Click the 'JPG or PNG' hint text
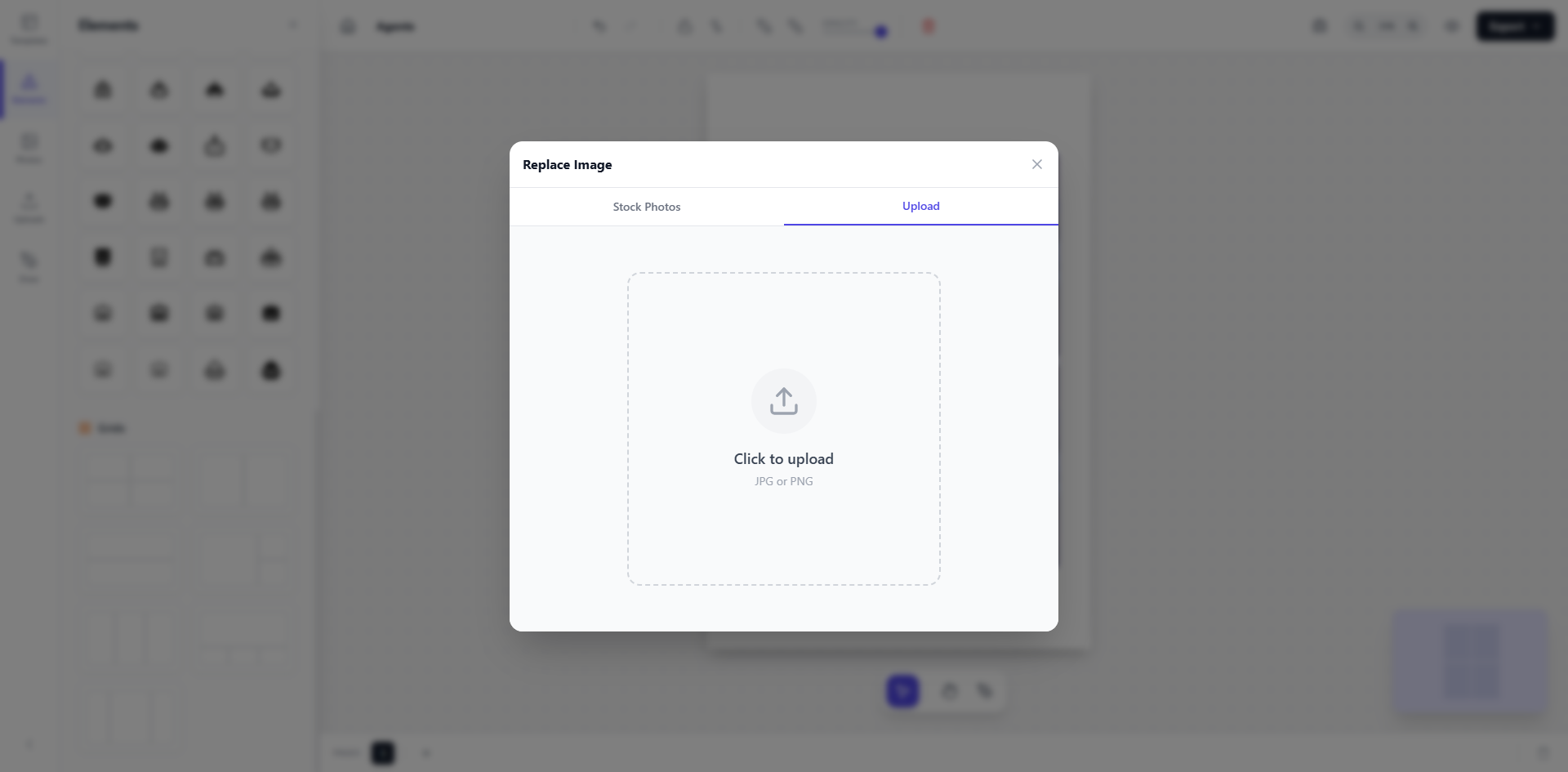 (784, 481)
